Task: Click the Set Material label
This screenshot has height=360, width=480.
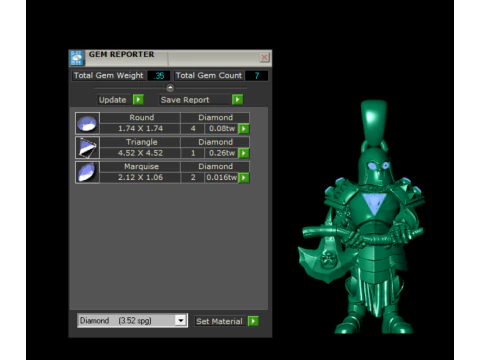Action: (219, 321)
